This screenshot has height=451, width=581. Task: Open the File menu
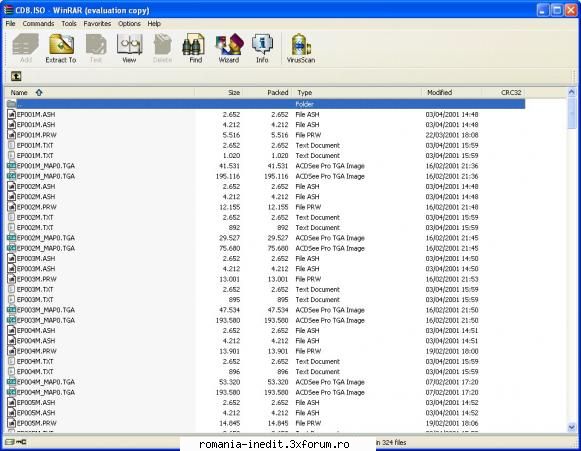[x=10, y=23]
